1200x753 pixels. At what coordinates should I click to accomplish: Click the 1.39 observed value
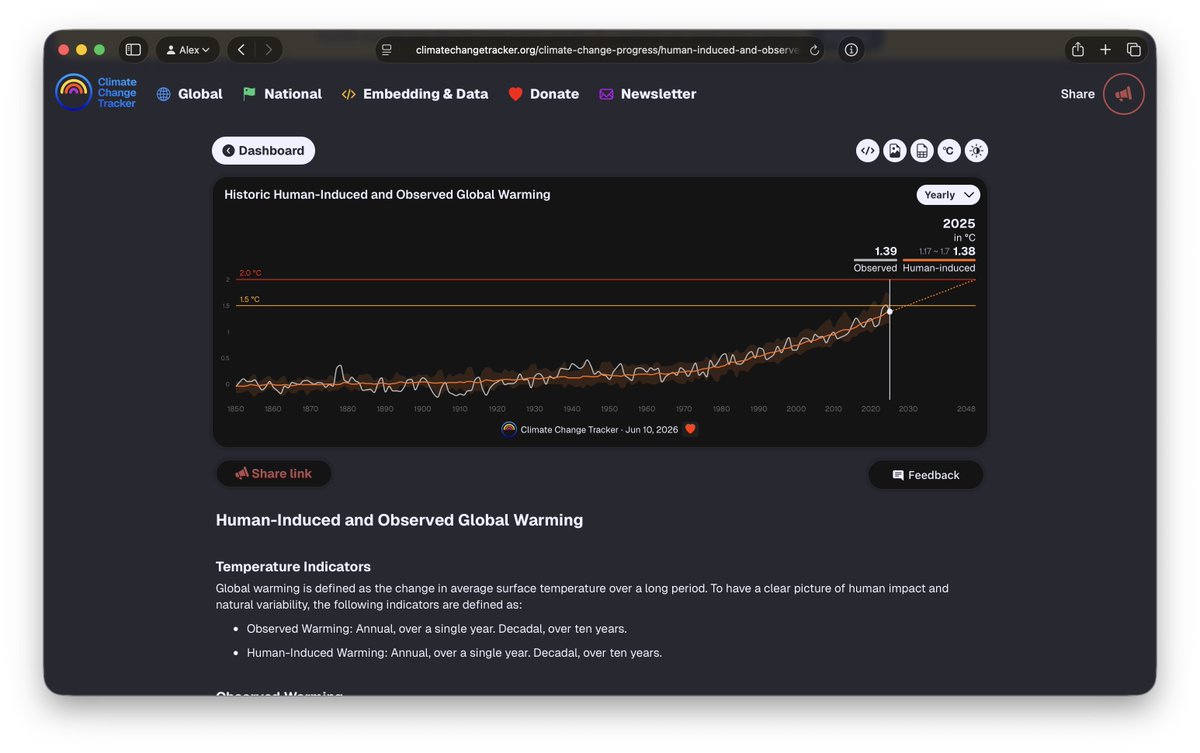pos(886,251)
